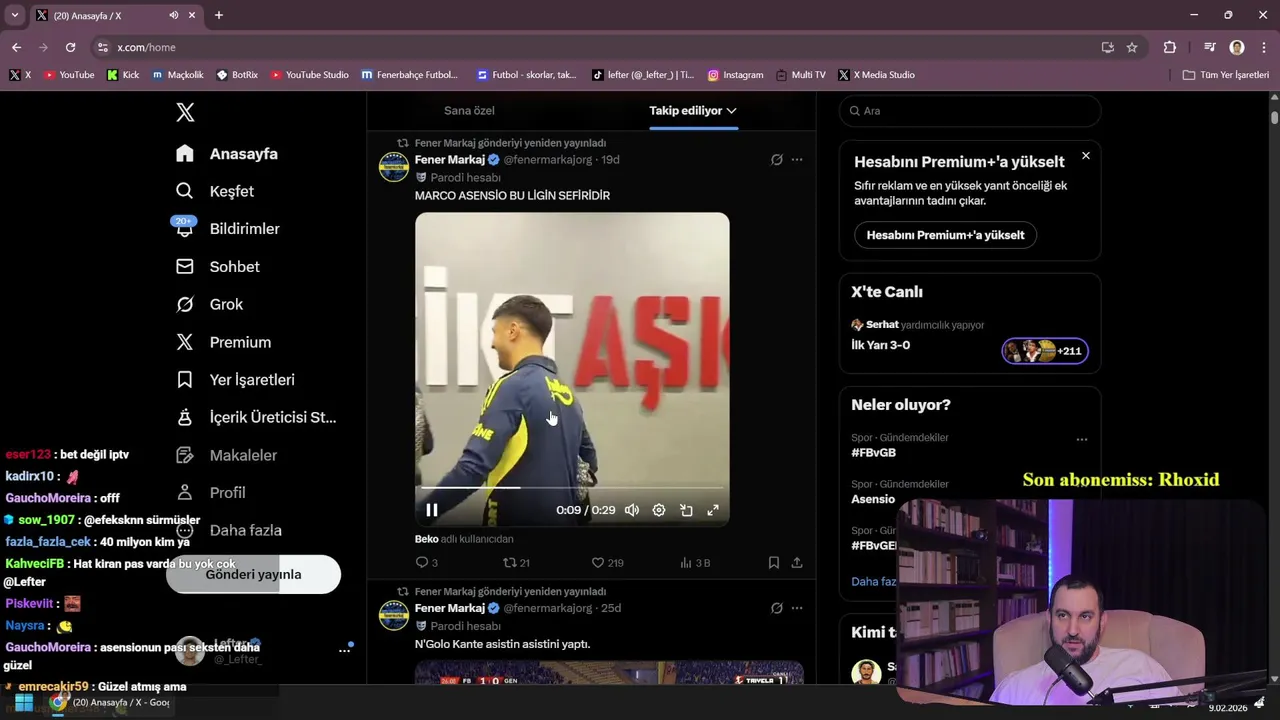Open the YouTube bookmark
1280x720 pixels.
(x=68, y=75)
